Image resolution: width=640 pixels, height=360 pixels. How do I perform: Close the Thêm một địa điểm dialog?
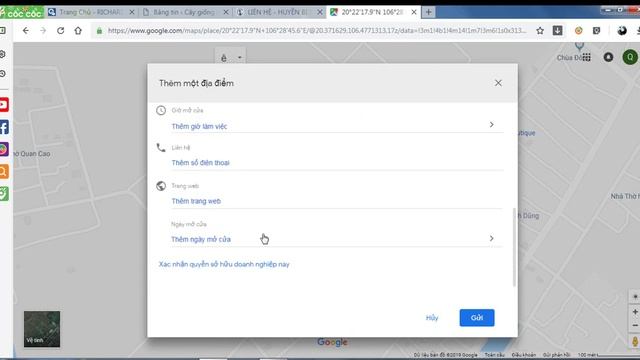tap(498, 83)
